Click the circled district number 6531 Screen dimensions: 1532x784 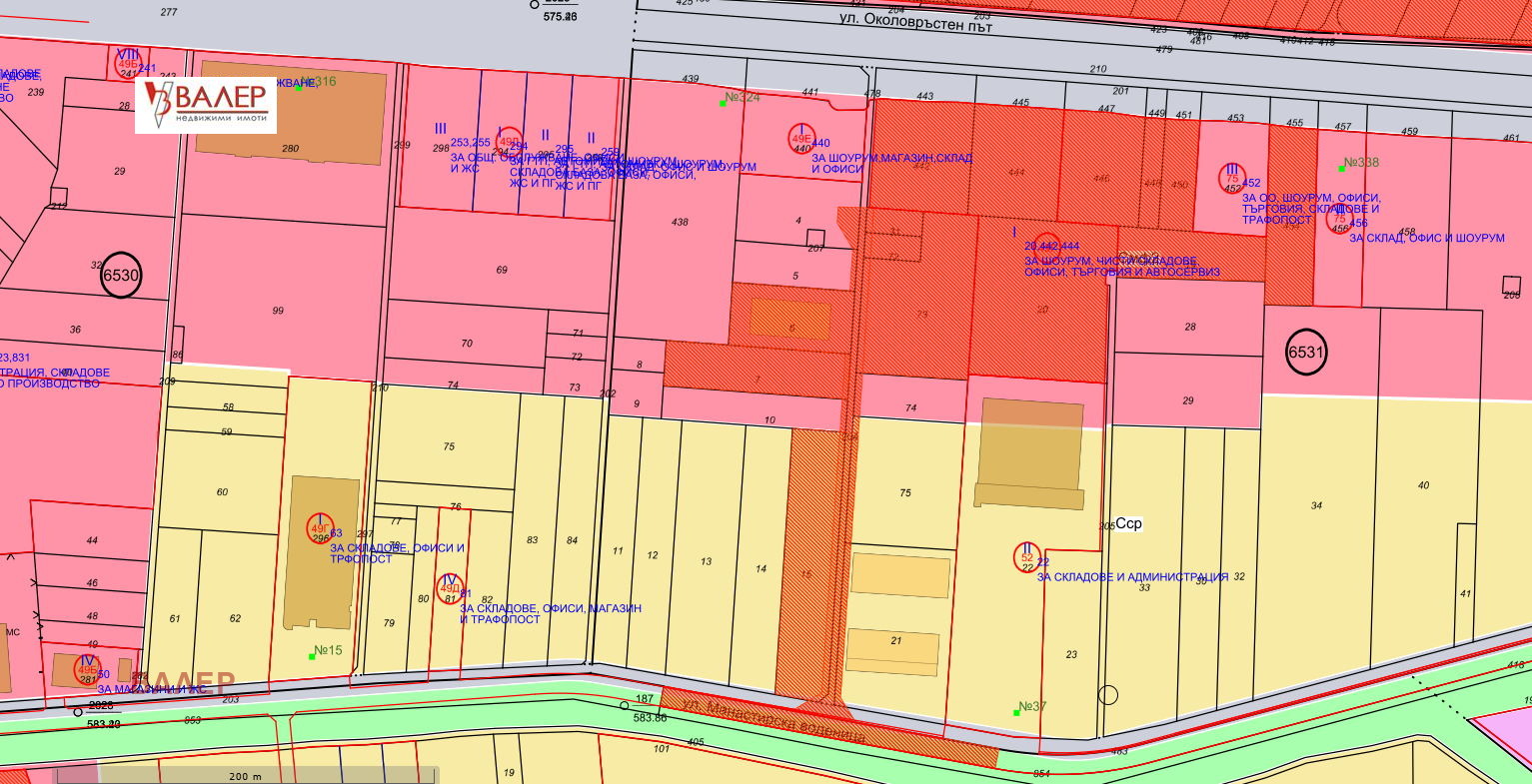pyautogui.click(x=1306, y=353)
